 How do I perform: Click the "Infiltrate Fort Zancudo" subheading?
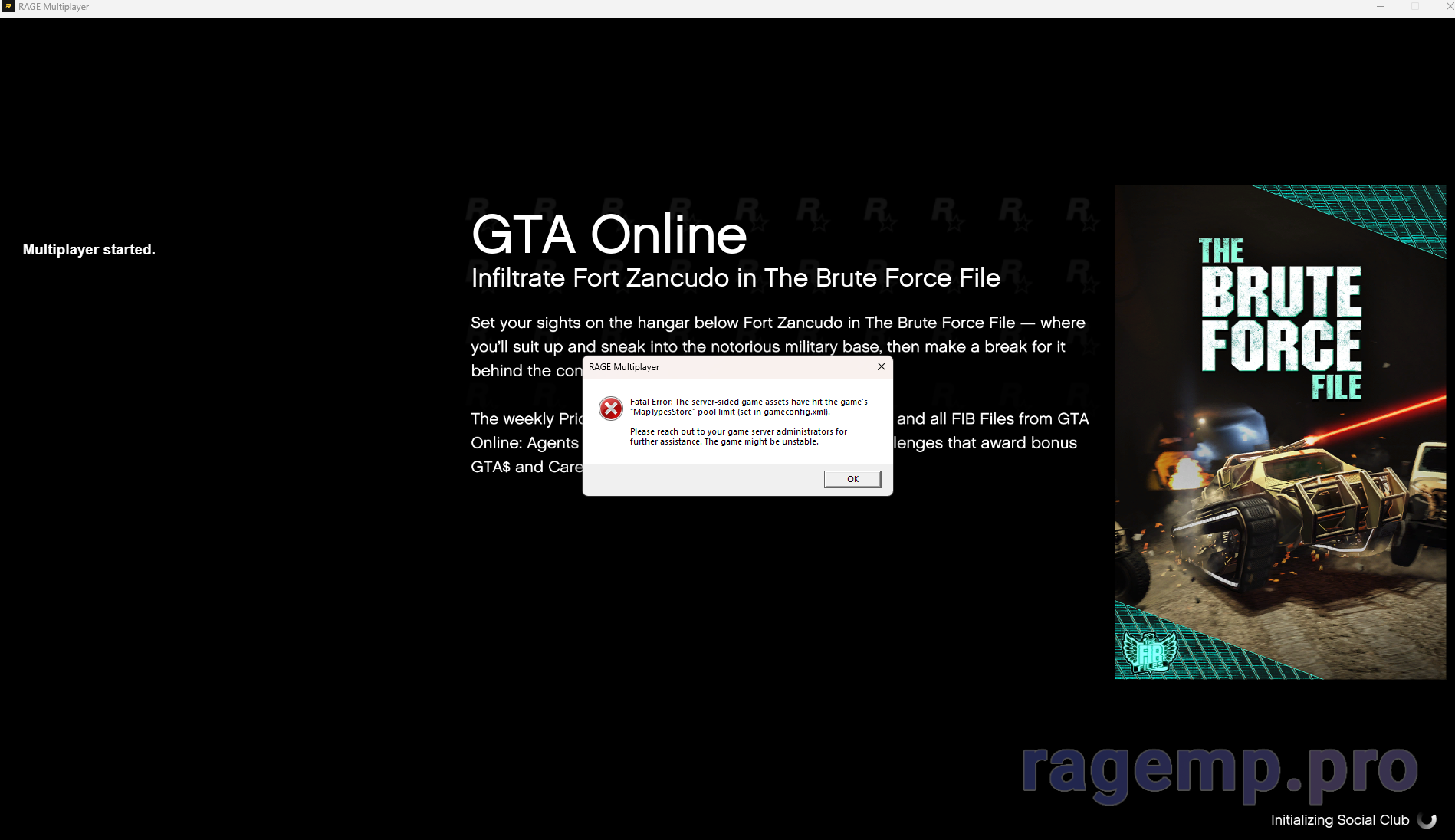click(x=735, y=277)
